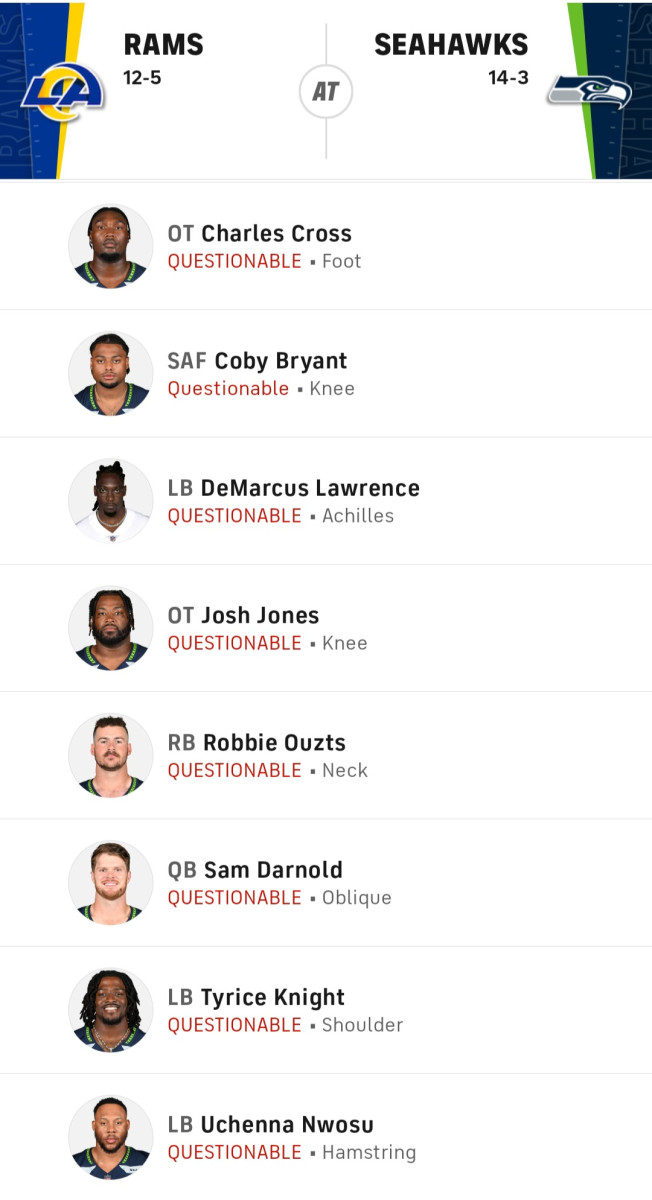Open the OT Charles Cross player page

(260, 233)
